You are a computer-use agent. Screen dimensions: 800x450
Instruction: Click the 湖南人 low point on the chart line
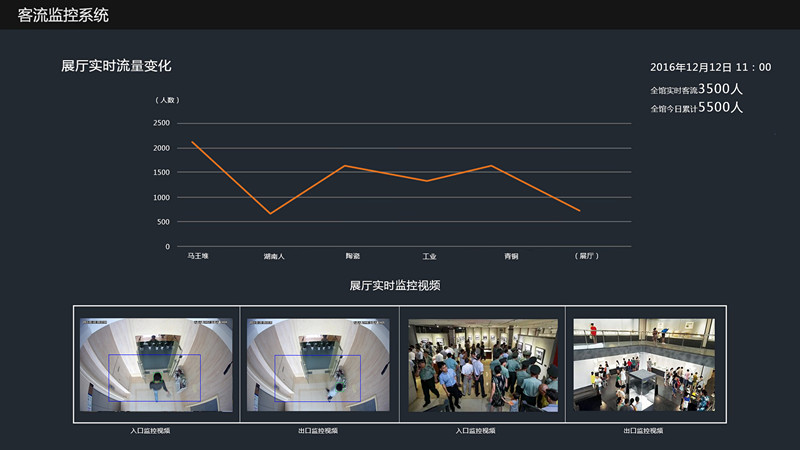pyautogui.click(x=270, y=213)
